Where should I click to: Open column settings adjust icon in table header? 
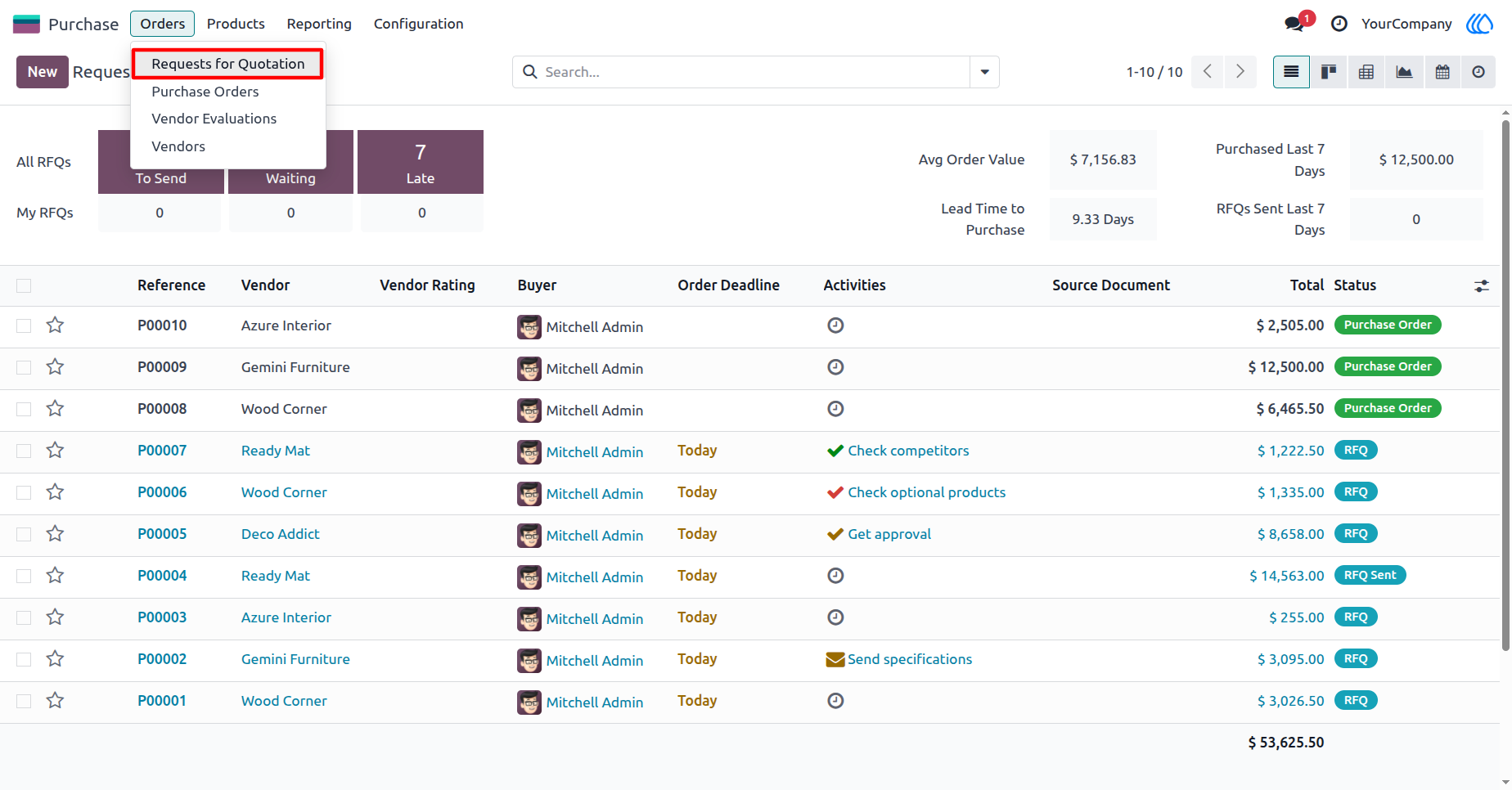point(1482,286)
